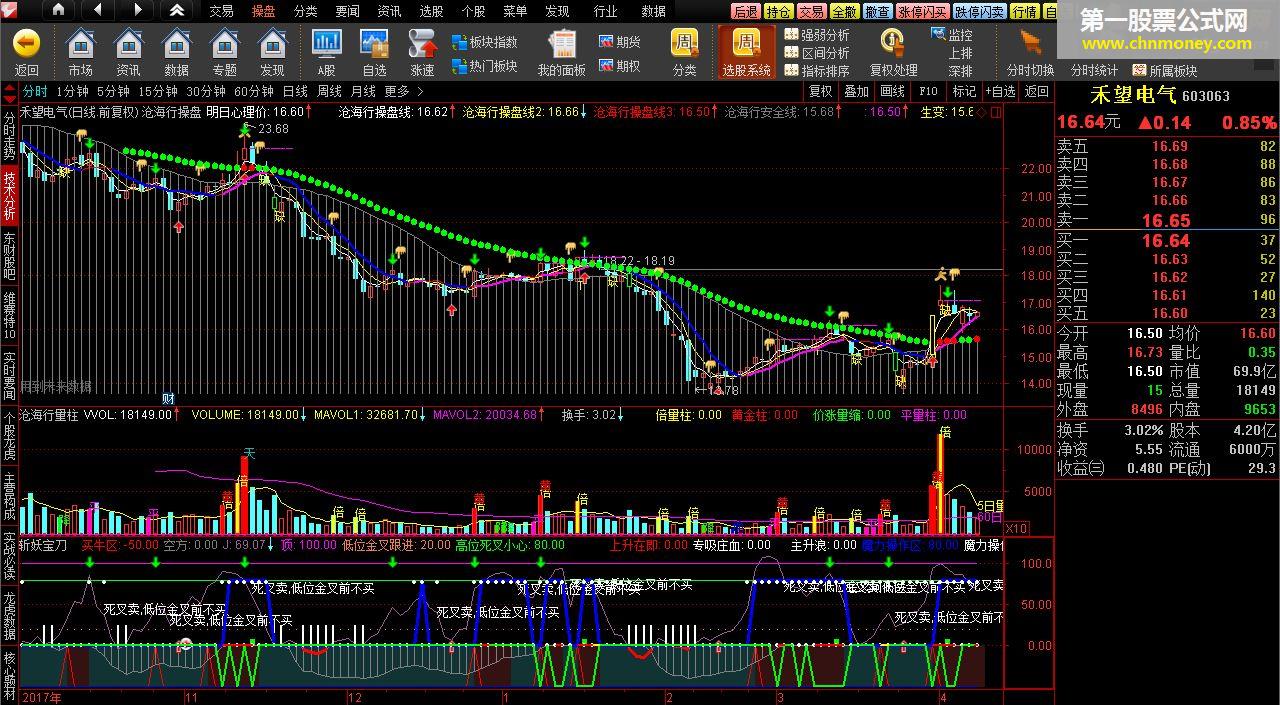
Task: Open the 行业 menu
Action: [605, 11]
